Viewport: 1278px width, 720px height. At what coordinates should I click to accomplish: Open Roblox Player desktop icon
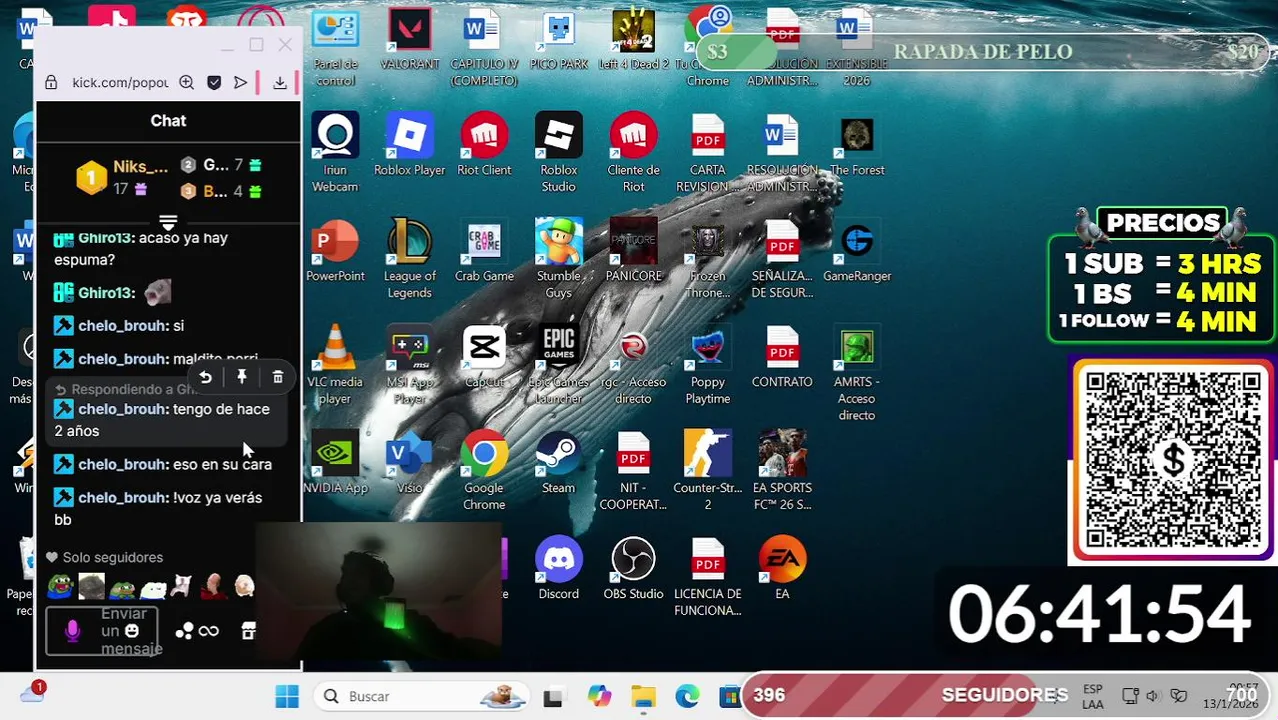click(409, 145)
